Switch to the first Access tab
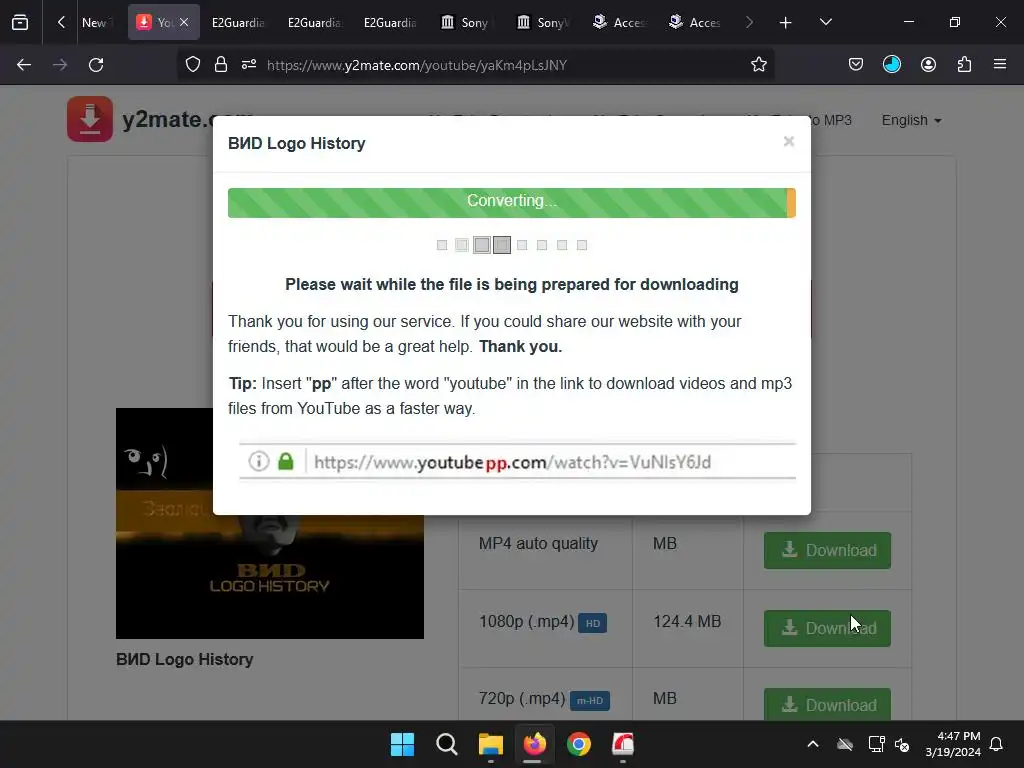The image size is (1024, 768). pyautogui.click(x=618, y=22)
